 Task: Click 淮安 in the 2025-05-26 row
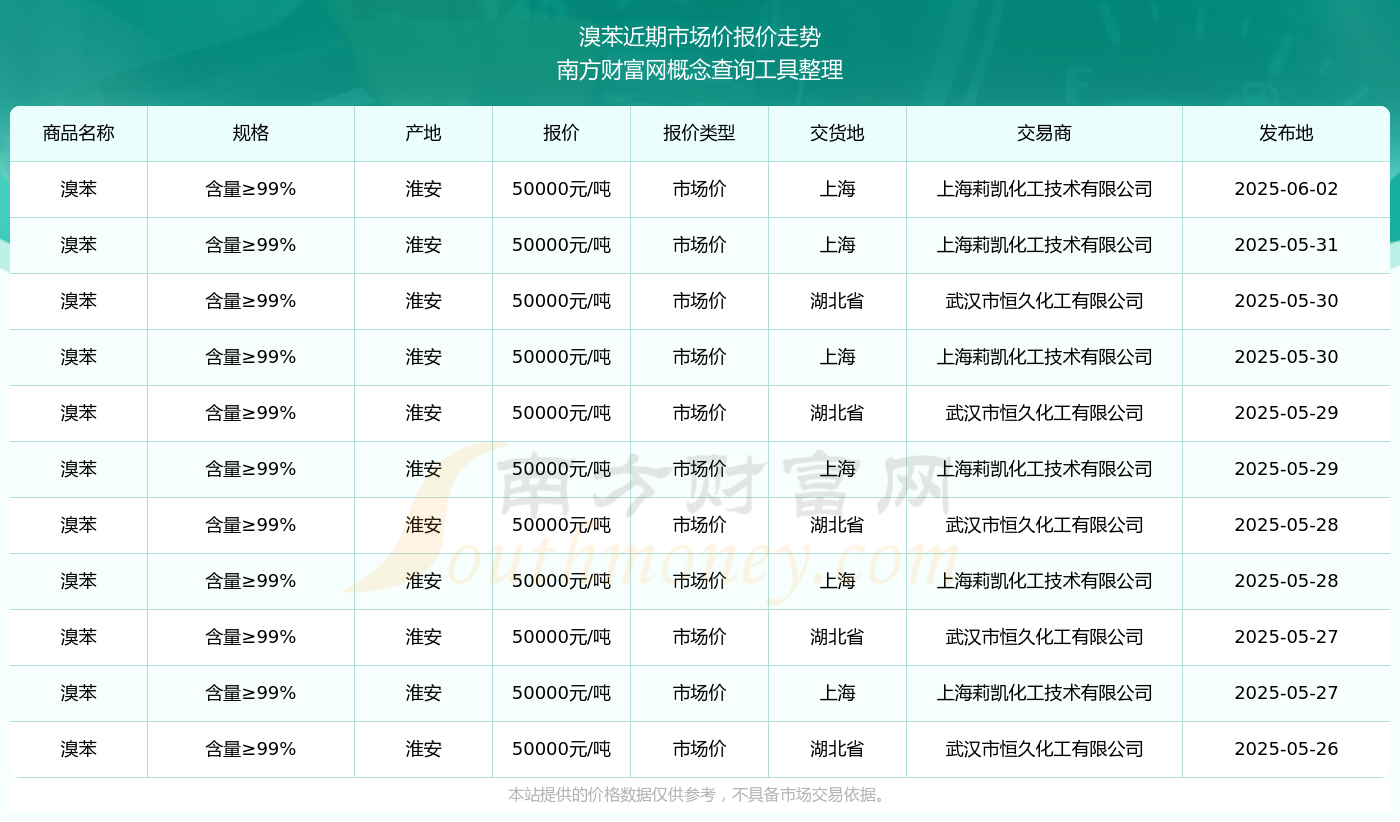(x=424, y=749)
